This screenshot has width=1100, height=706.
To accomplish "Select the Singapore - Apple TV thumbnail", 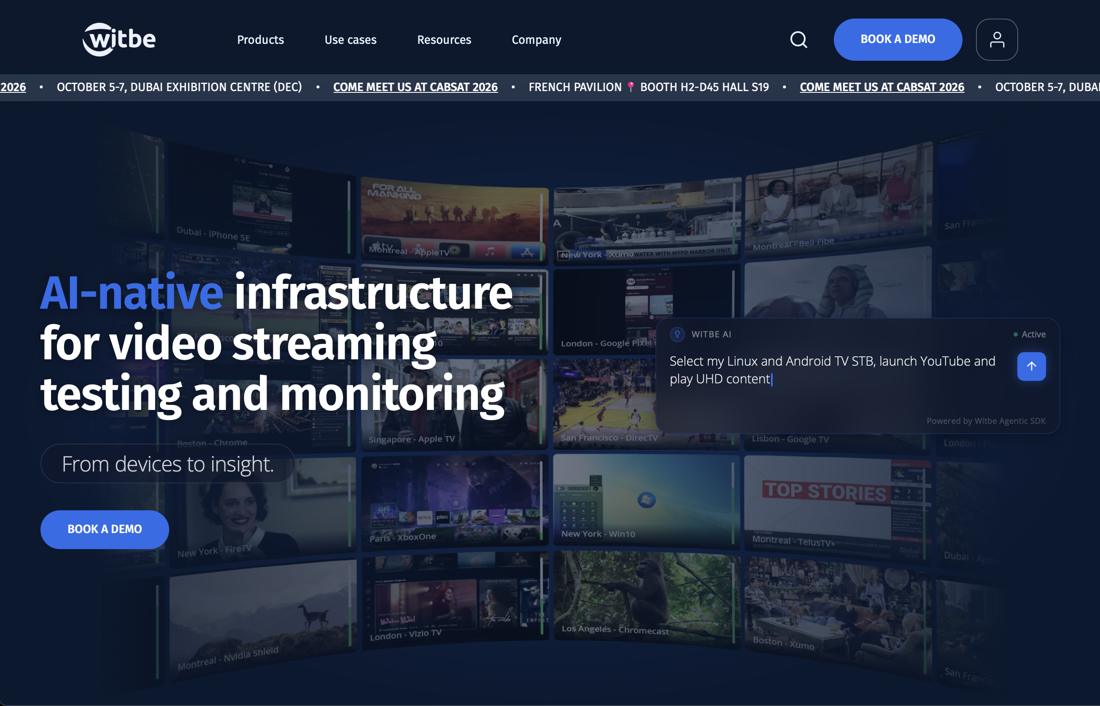I will [455, 404].
